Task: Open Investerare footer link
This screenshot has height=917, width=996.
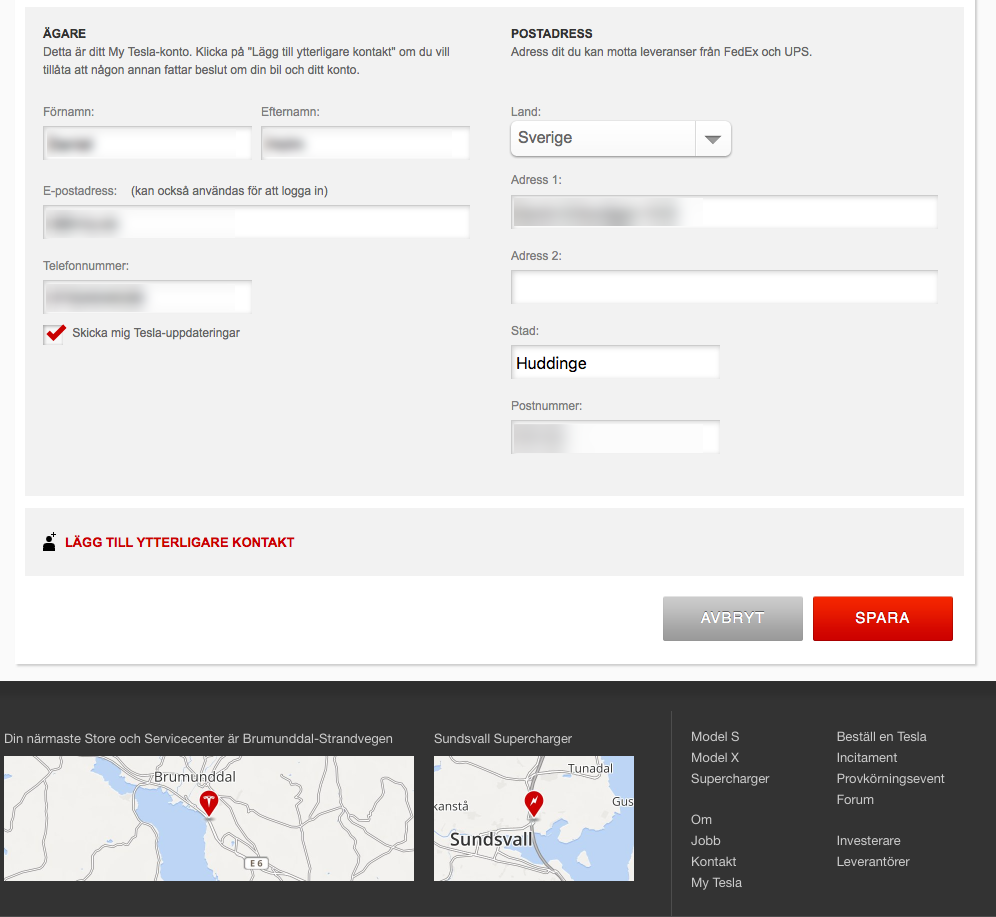Action: pos(868,841)
